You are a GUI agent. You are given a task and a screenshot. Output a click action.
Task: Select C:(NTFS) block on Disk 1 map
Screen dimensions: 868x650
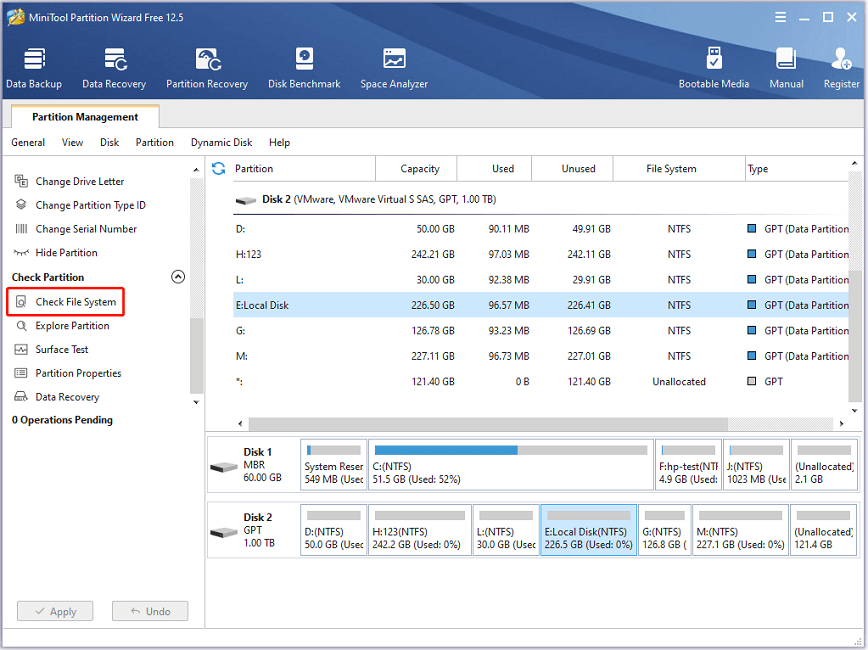click(511, 465)
